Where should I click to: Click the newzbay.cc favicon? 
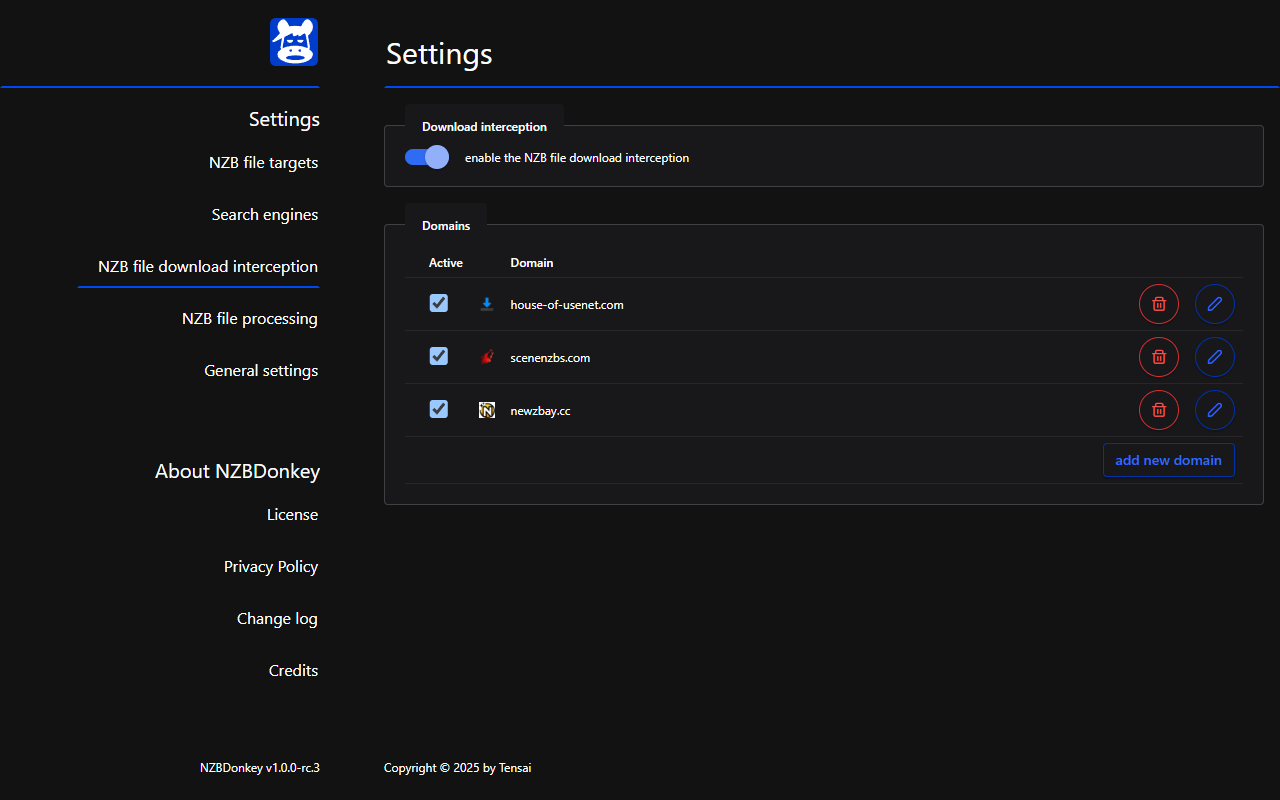point(487,410)
